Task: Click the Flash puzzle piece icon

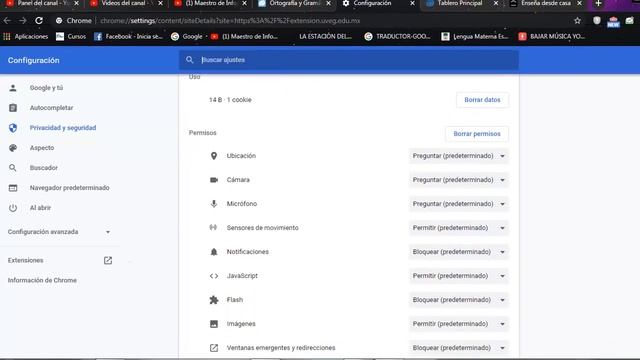Action: pyautogui.click(x=213, y=300)
